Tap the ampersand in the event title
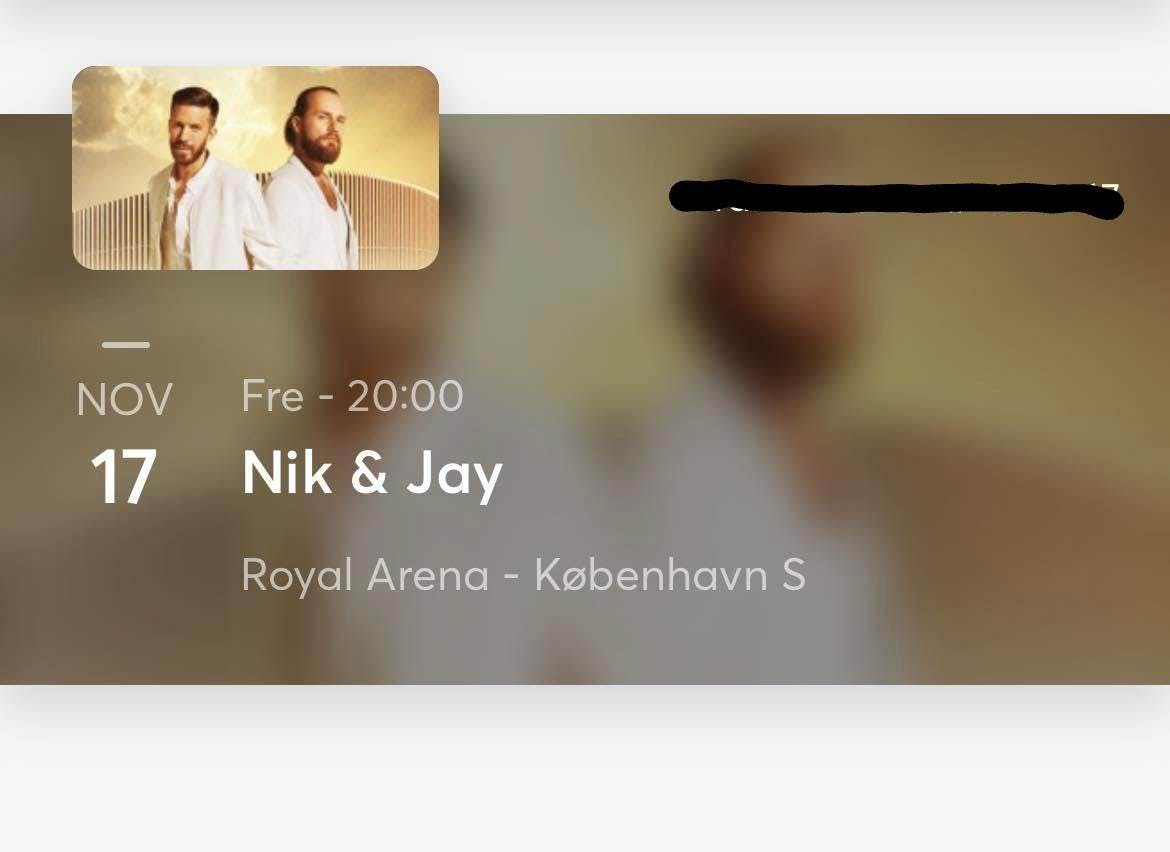 pos(369,474)
